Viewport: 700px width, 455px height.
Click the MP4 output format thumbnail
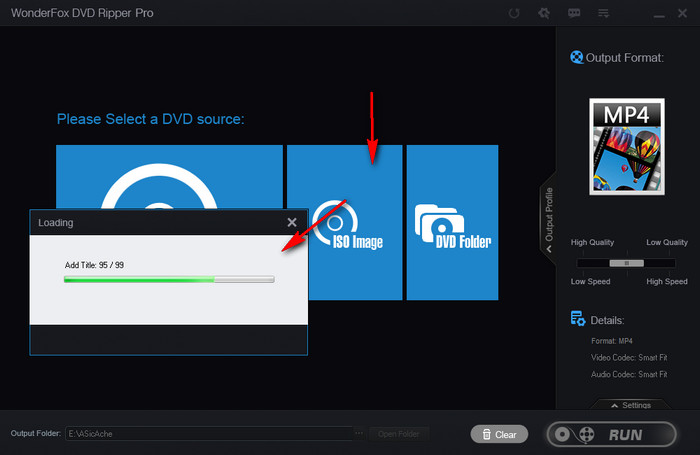(627, 146)
